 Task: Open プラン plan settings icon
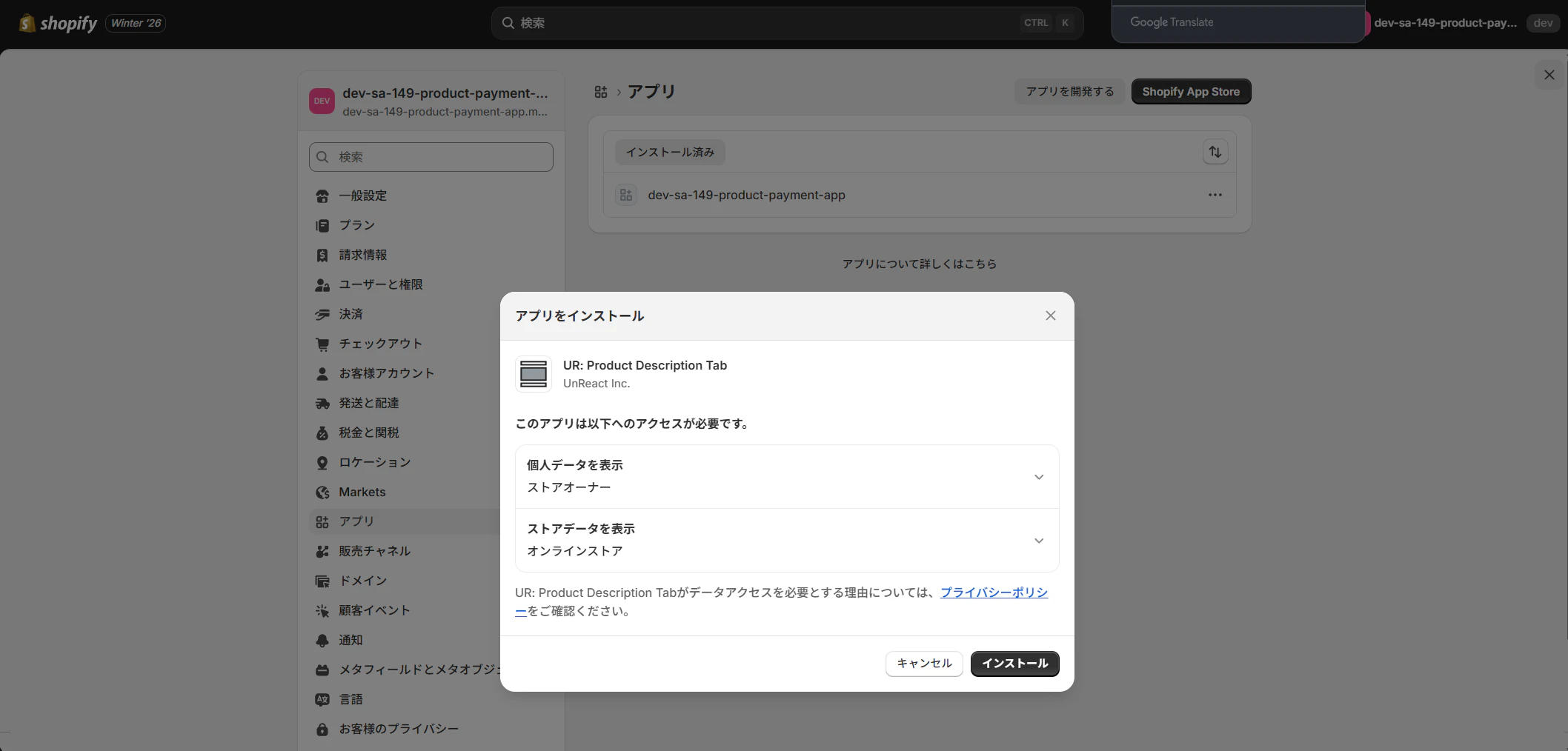tap(322, 226)
